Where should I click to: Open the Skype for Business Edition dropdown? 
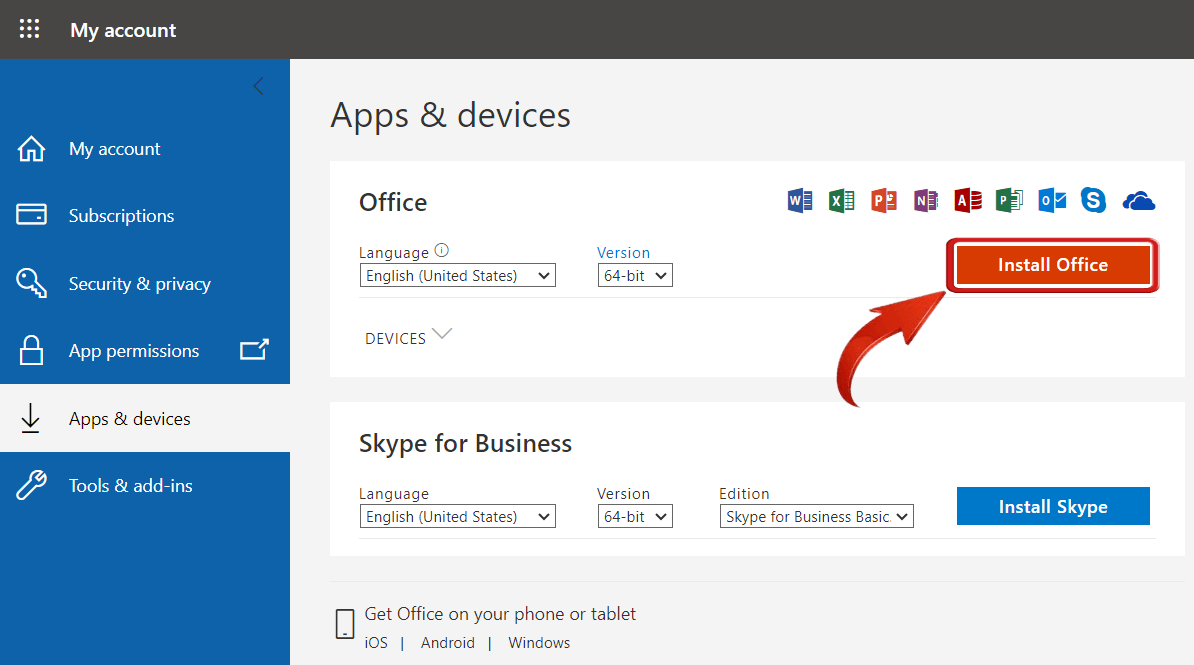pos(816,516)
